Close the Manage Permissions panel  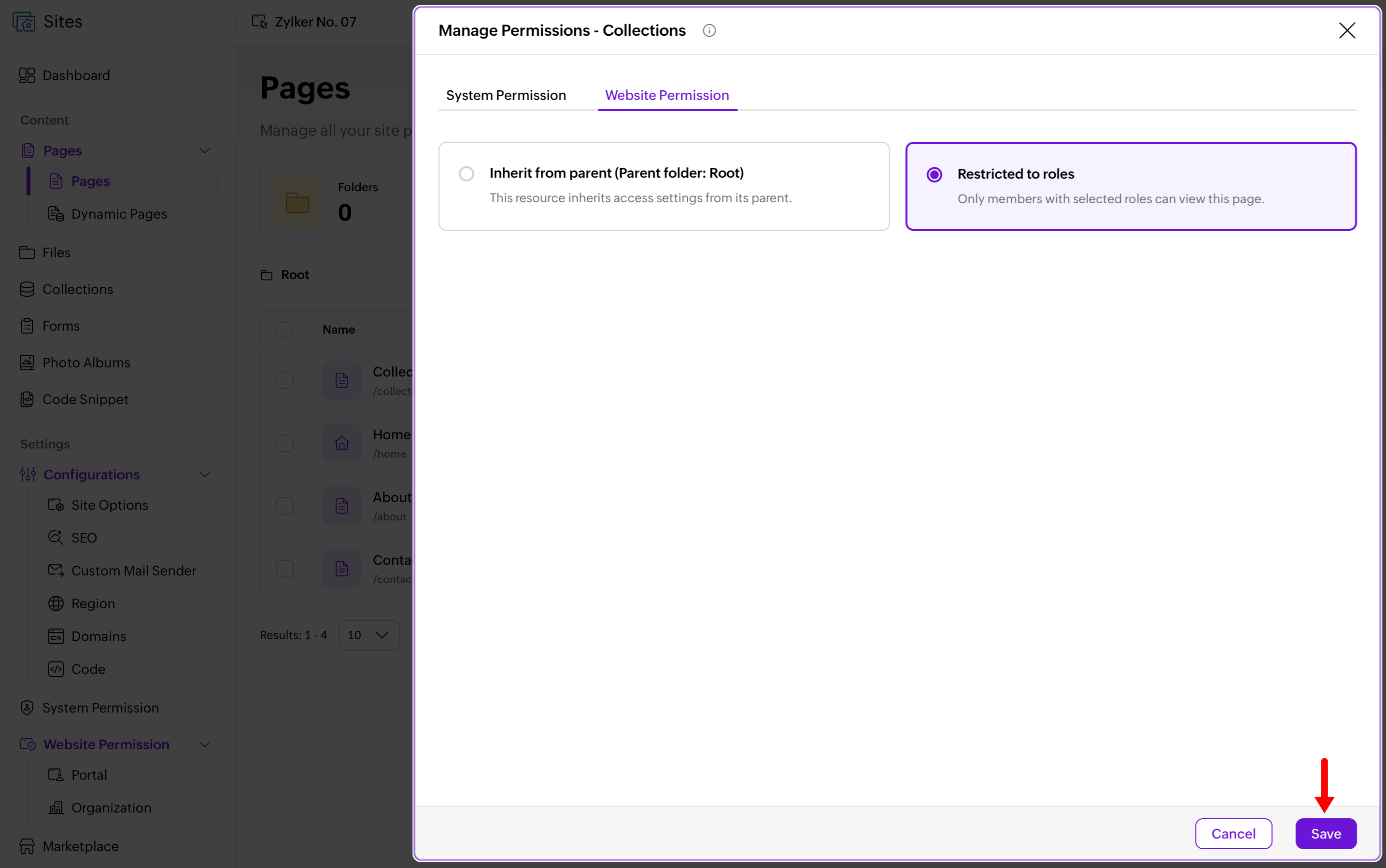(x=1347, y=30)
